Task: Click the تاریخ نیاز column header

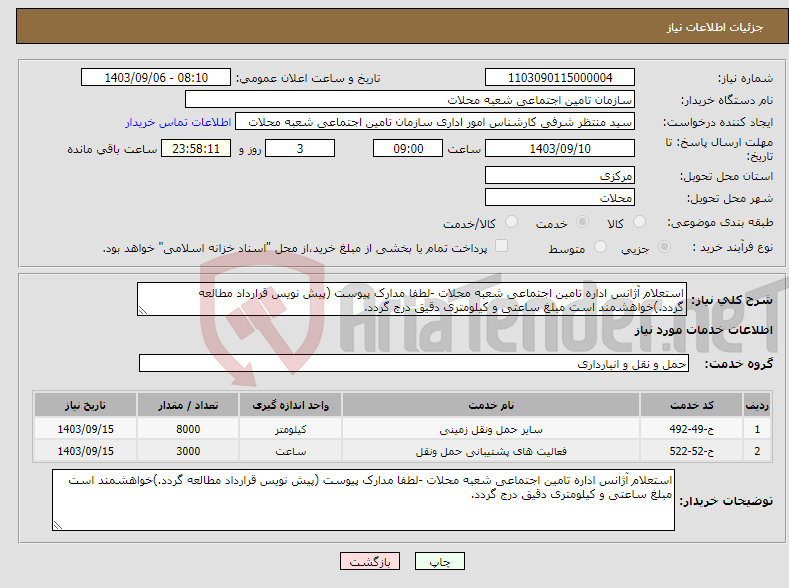Action: click(x=85, y=405)
